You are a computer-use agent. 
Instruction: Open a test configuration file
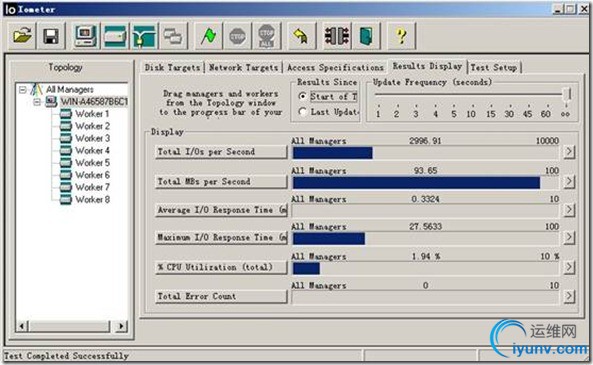pos(22,36)
